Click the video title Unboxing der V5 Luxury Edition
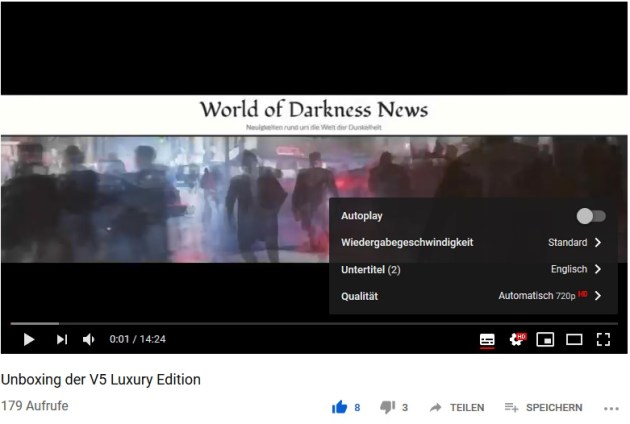Viewport: 630px width, 424px height. [101, 379]
